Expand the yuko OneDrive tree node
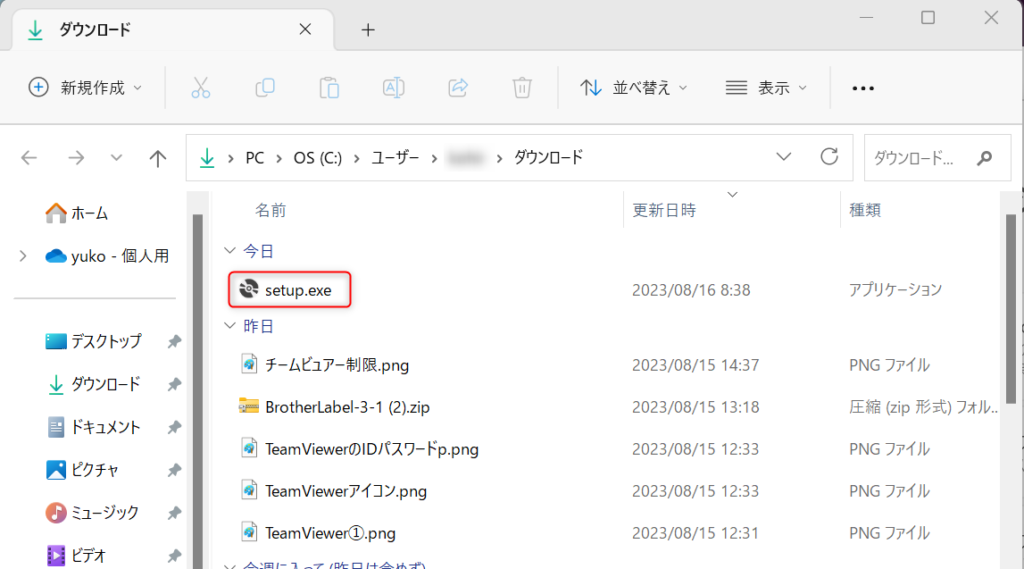Viewport: 1024px width, 569px height. 23,256
